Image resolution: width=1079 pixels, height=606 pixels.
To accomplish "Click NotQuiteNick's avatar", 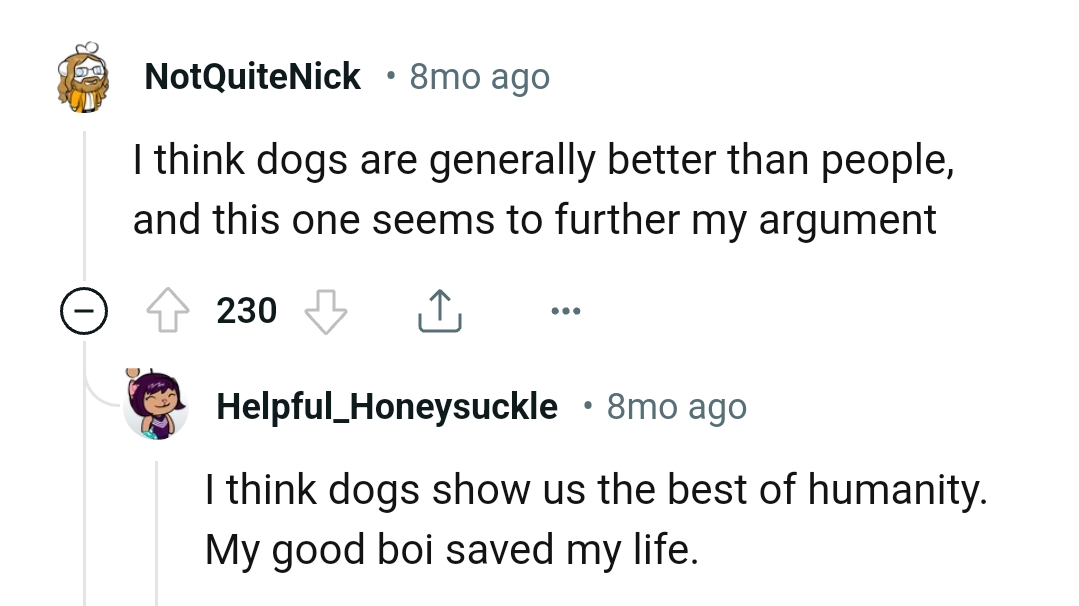I will click(x=85, y=77).
